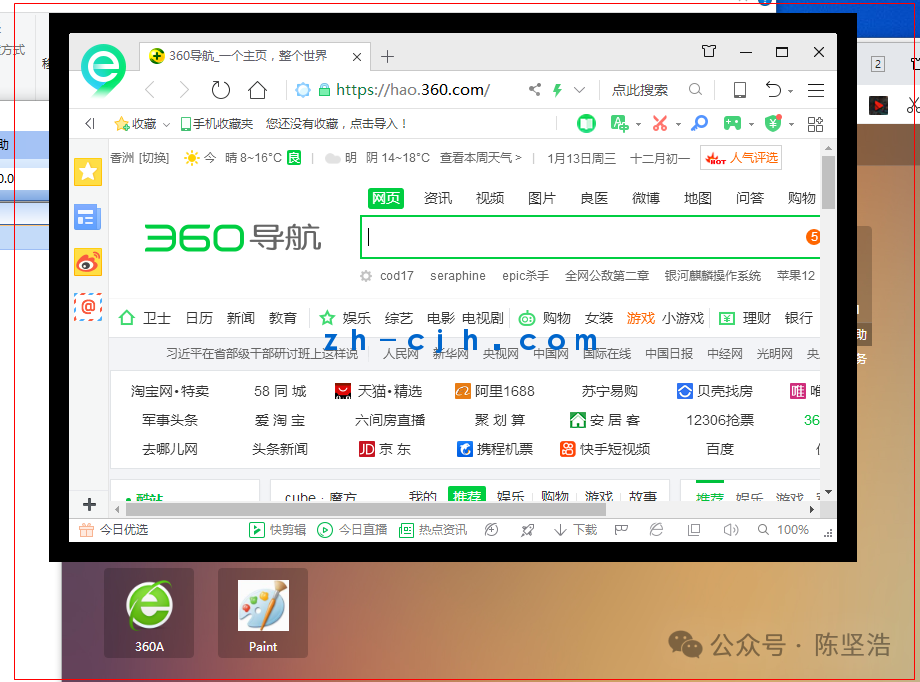Open the browser hamburger menu

pyautogui.click(x=816, y=90)
